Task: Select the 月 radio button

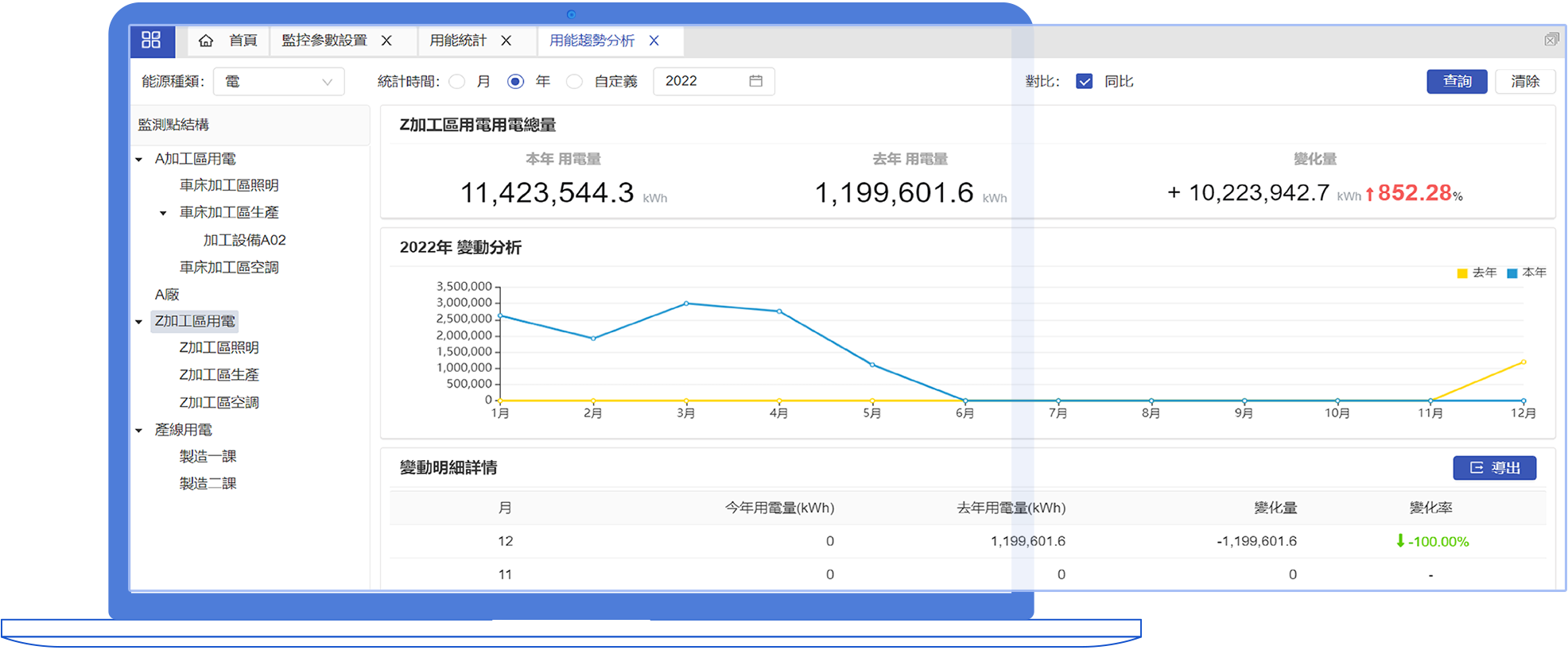Action: [x=457, y=82]
